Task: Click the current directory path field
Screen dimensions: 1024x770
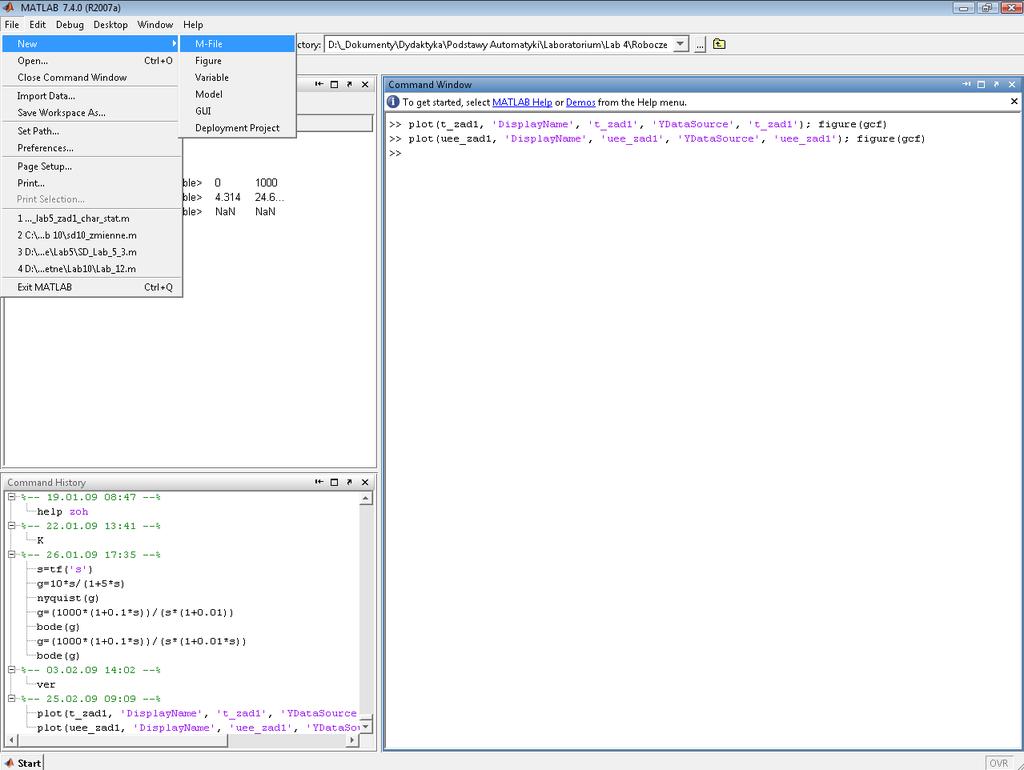Action: click(x=499, y=44)
